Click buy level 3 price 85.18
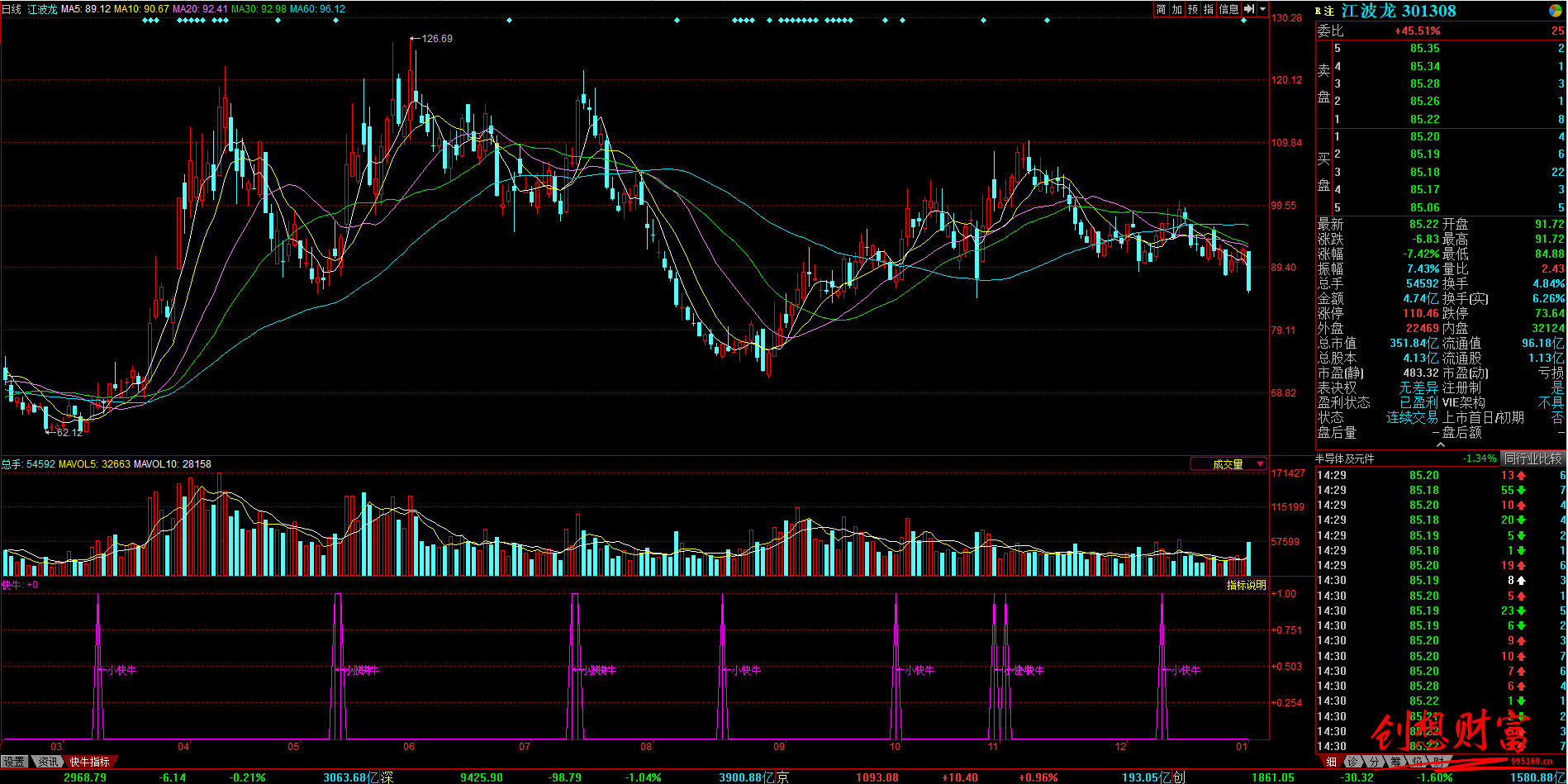 (x=1425, y=172)
